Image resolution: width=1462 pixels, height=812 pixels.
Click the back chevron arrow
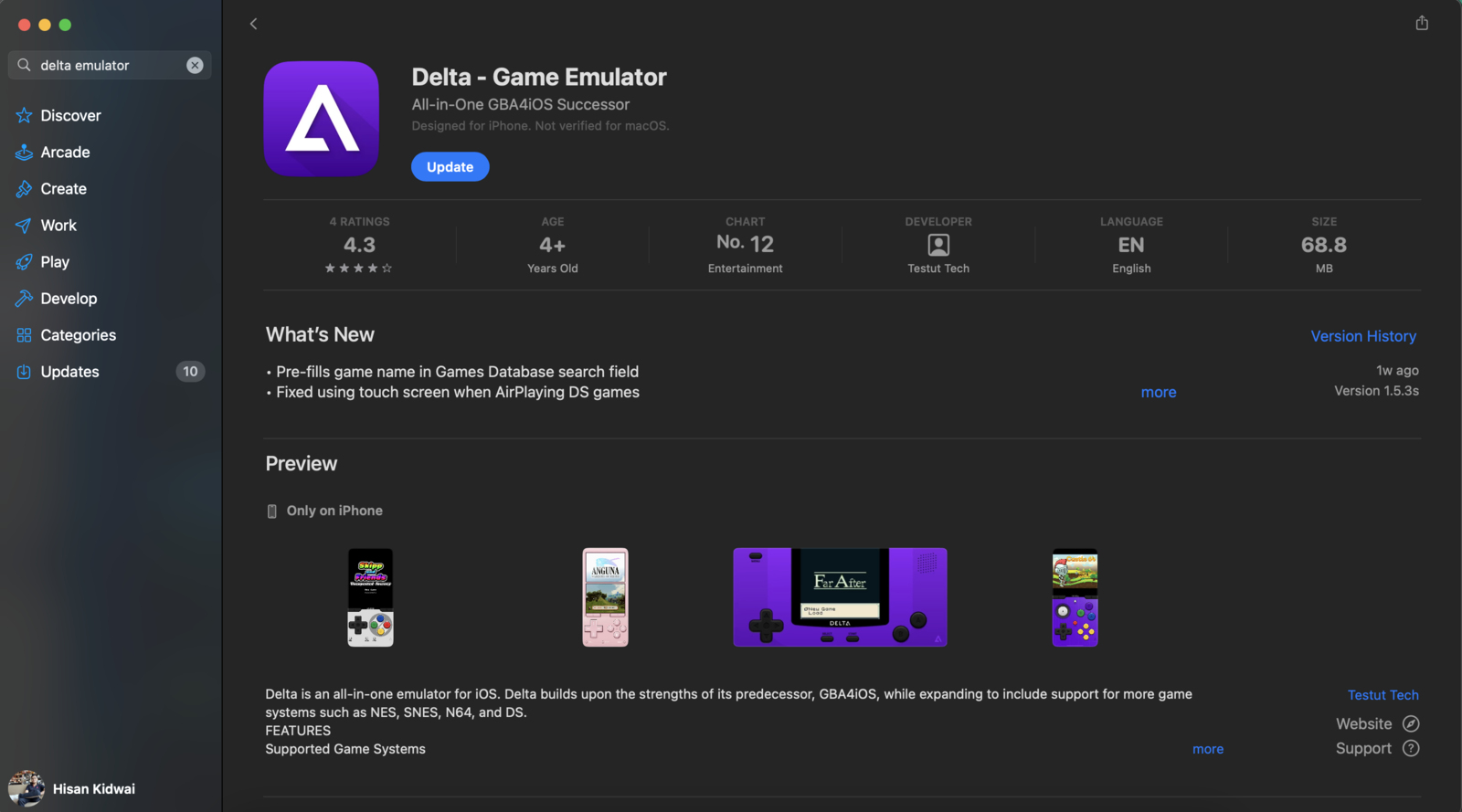coord(253,24)
